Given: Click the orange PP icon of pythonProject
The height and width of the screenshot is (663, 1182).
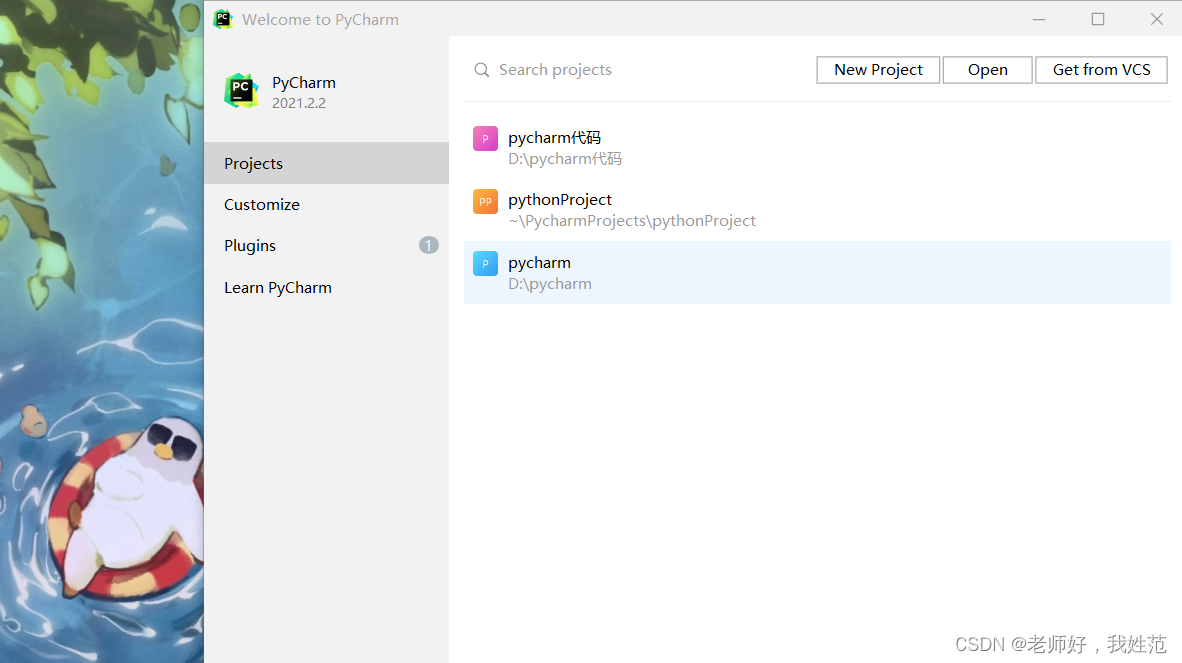Looking at the screenshot, I should pyautogui.click(x=485, y=201).
